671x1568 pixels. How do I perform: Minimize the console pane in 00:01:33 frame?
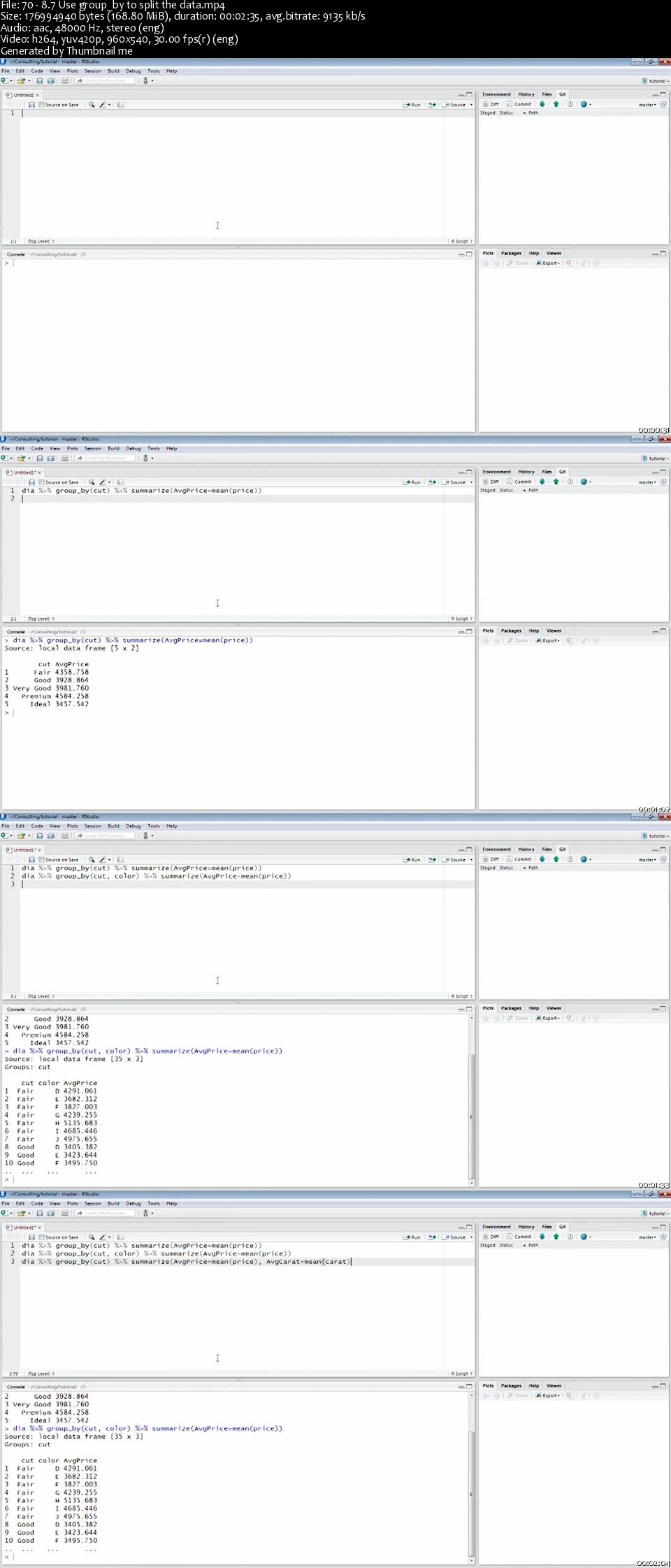(x=461, y=1009)
